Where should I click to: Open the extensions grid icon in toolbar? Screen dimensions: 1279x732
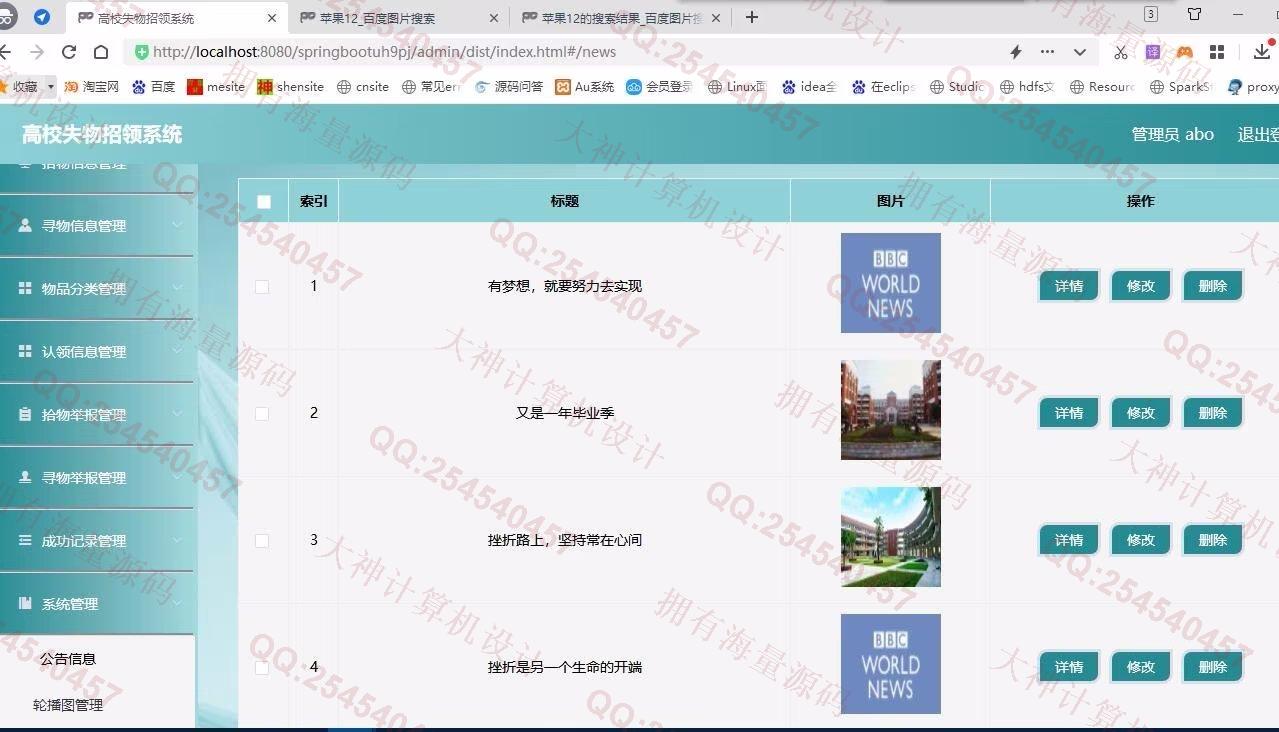pyautogui.click(x=1217, y=52)
